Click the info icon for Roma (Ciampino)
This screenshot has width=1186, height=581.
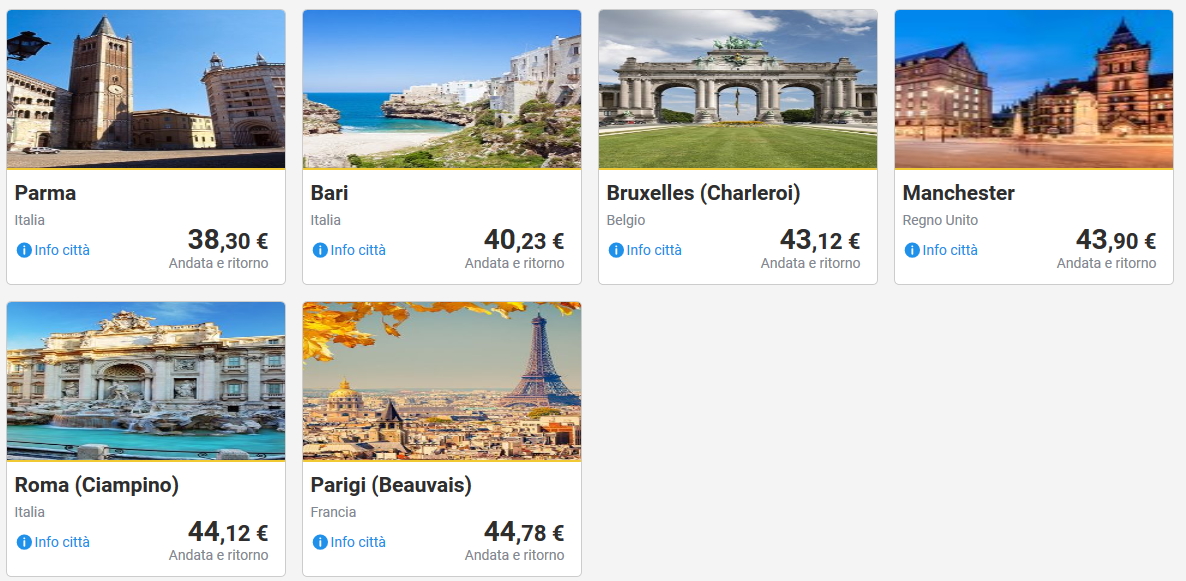[x=24, y=542]
